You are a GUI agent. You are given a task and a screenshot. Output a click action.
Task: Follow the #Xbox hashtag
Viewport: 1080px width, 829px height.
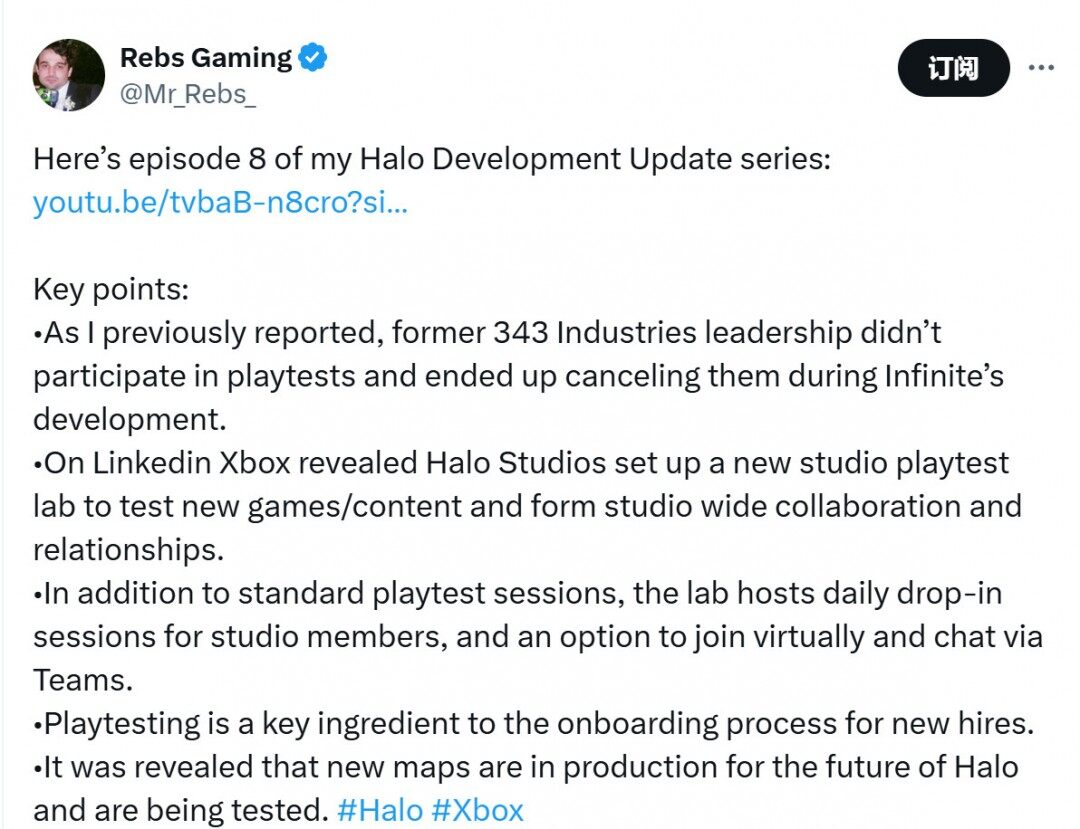477,810
